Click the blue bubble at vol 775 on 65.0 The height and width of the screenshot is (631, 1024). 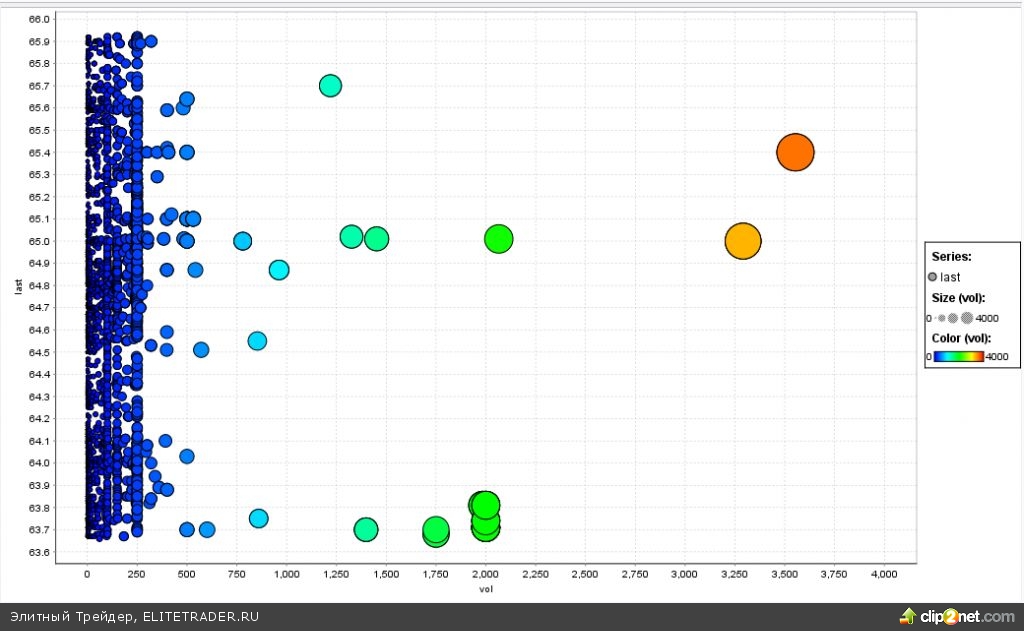click(242, 241)
